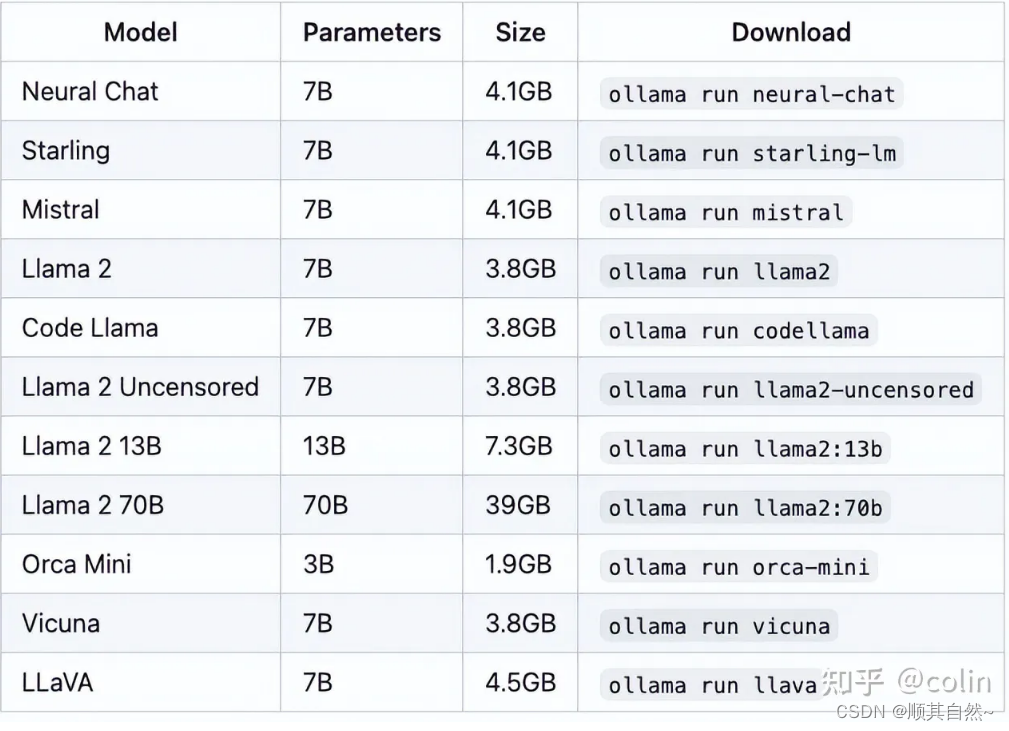Select the Llama 2 70B model name
This screenshot has width=1009, height=731.
93,505
